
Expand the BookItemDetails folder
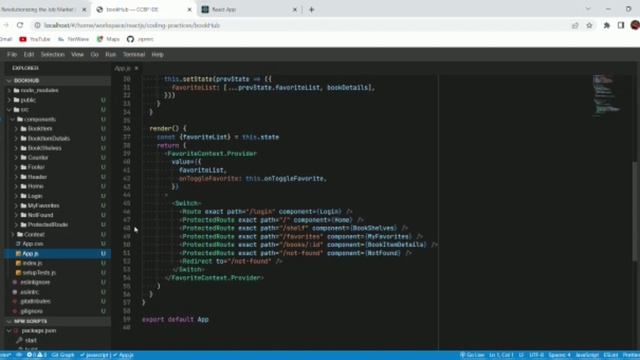[x=57, y=138]
